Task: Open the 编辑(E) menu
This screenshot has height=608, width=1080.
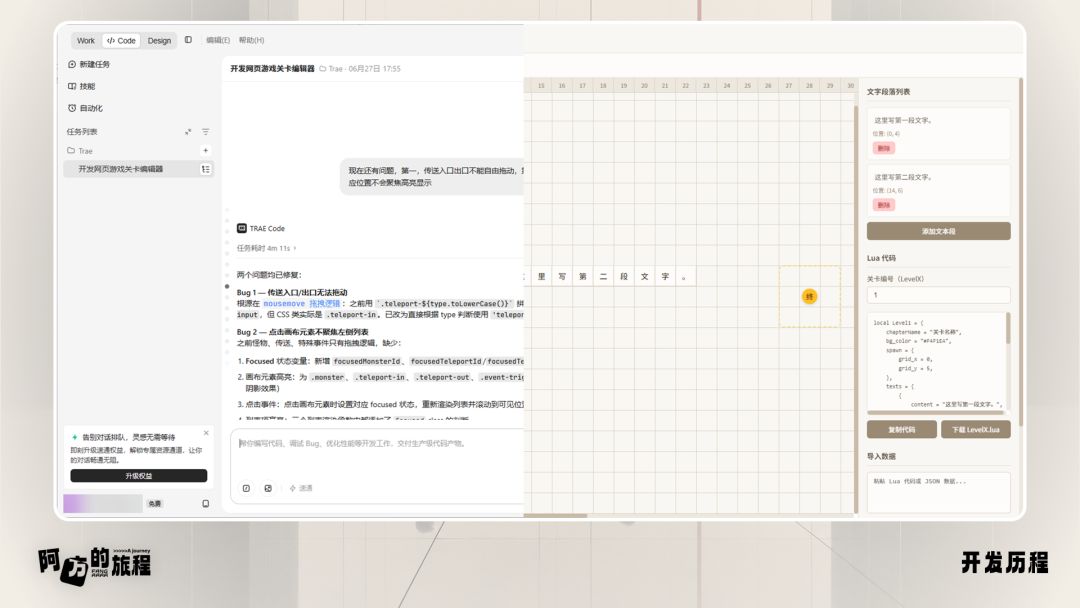Action: [218, 40]
